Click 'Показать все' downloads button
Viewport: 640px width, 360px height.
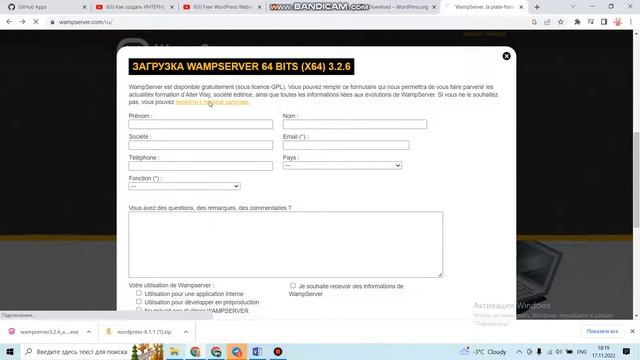pyautogui.click(x=602, y=331)
